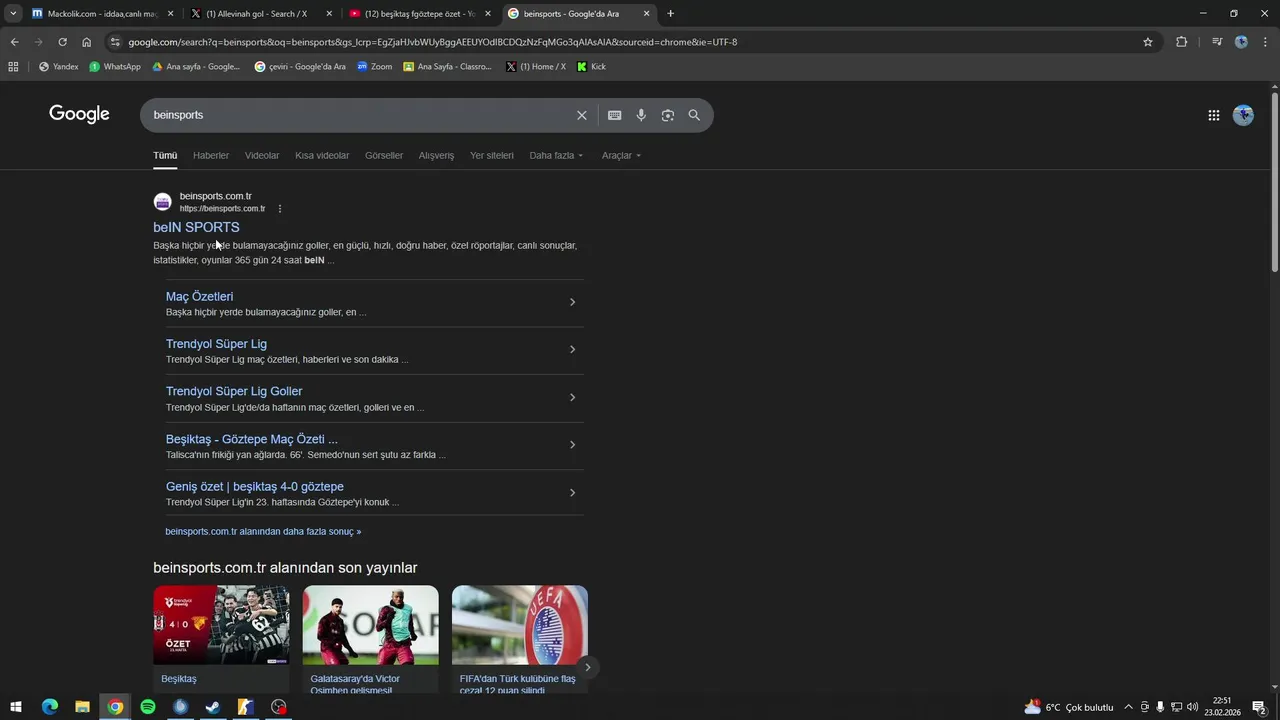
Task: Select the Haberler search filter
Action: tap(211, 155)
